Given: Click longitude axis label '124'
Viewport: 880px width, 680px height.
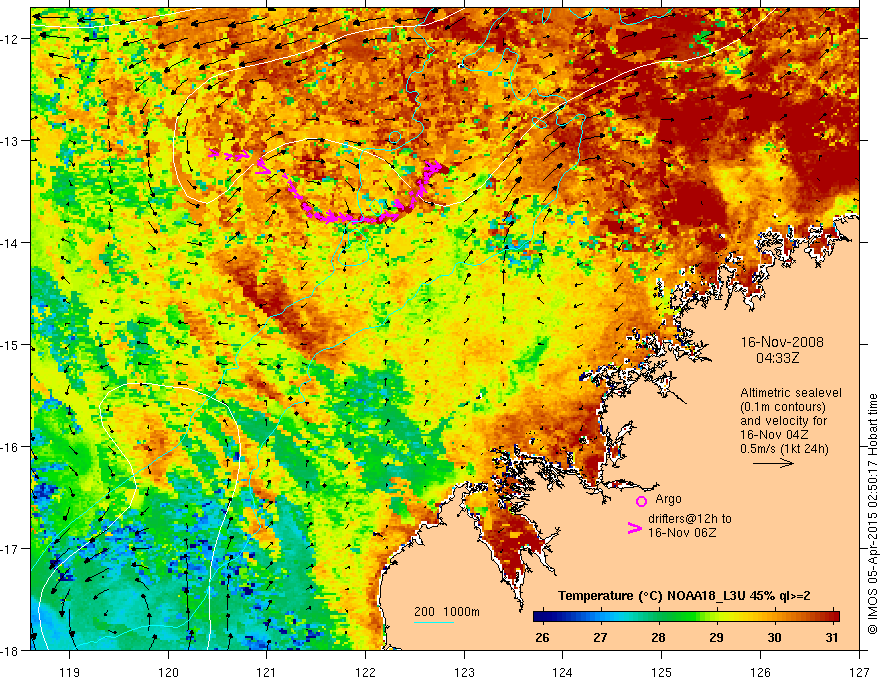Looking at the screenshot, I should 563,672.
